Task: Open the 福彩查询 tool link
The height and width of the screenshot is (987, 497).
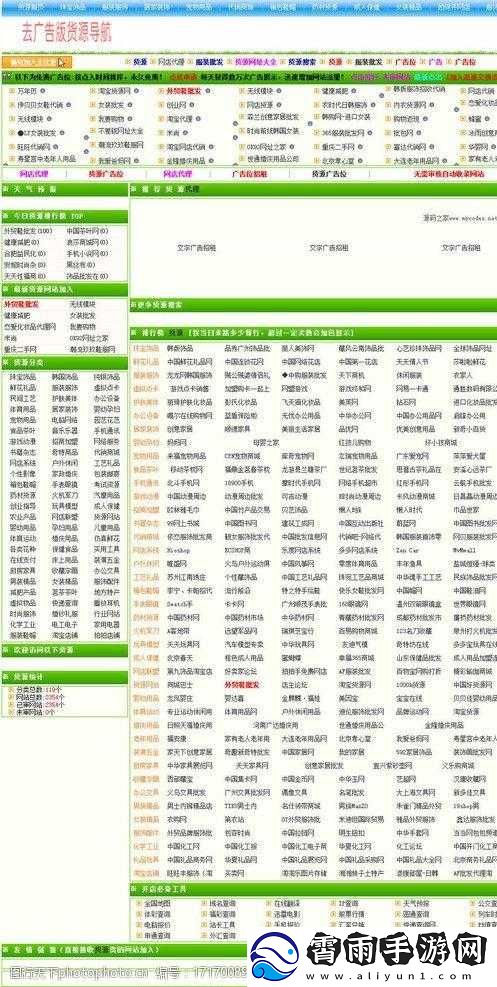Action: click(223, 914)
